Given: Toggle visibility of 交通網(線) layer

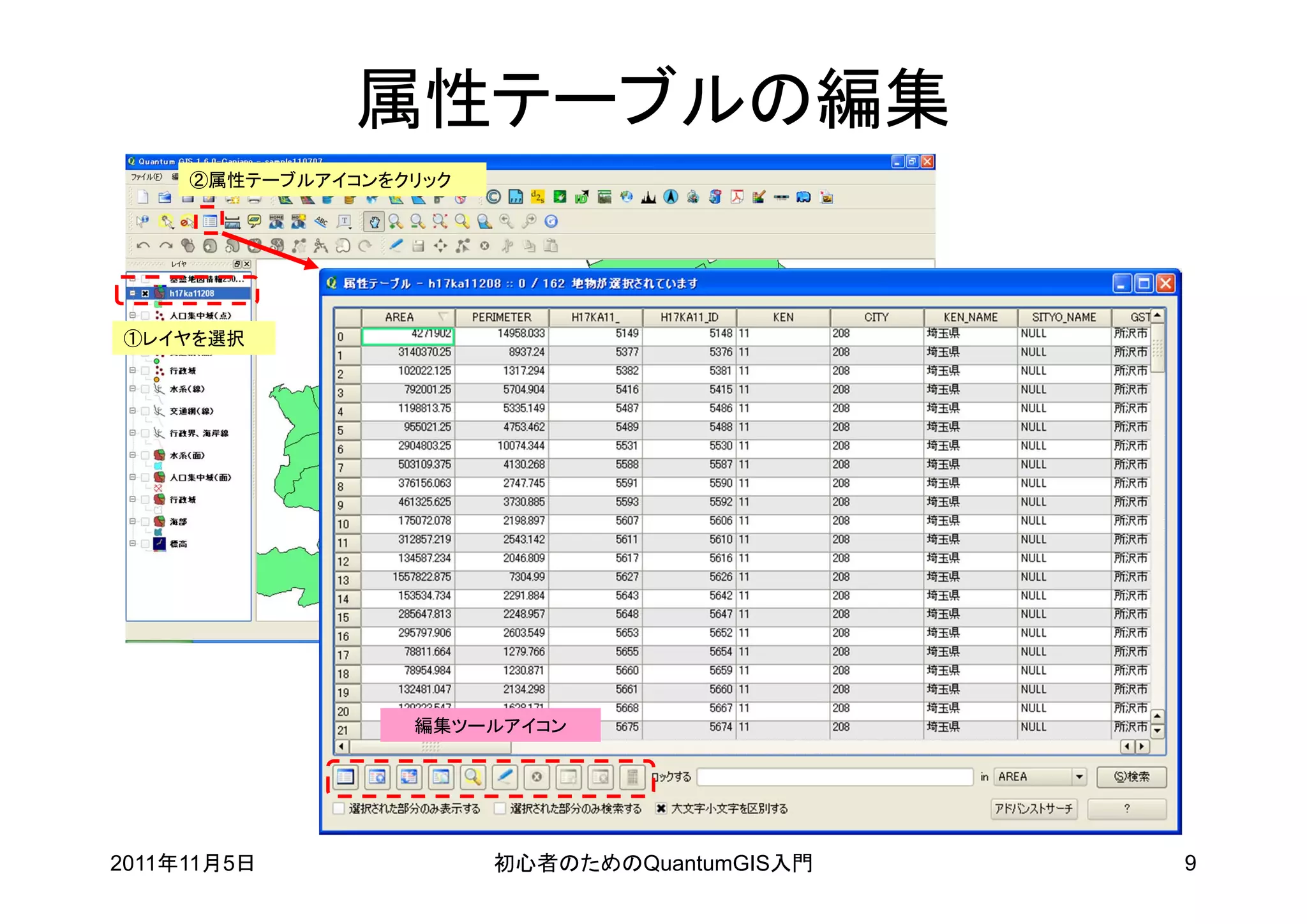Looking at the screenshot, I should pyautogui.click(x=145, y=411).
